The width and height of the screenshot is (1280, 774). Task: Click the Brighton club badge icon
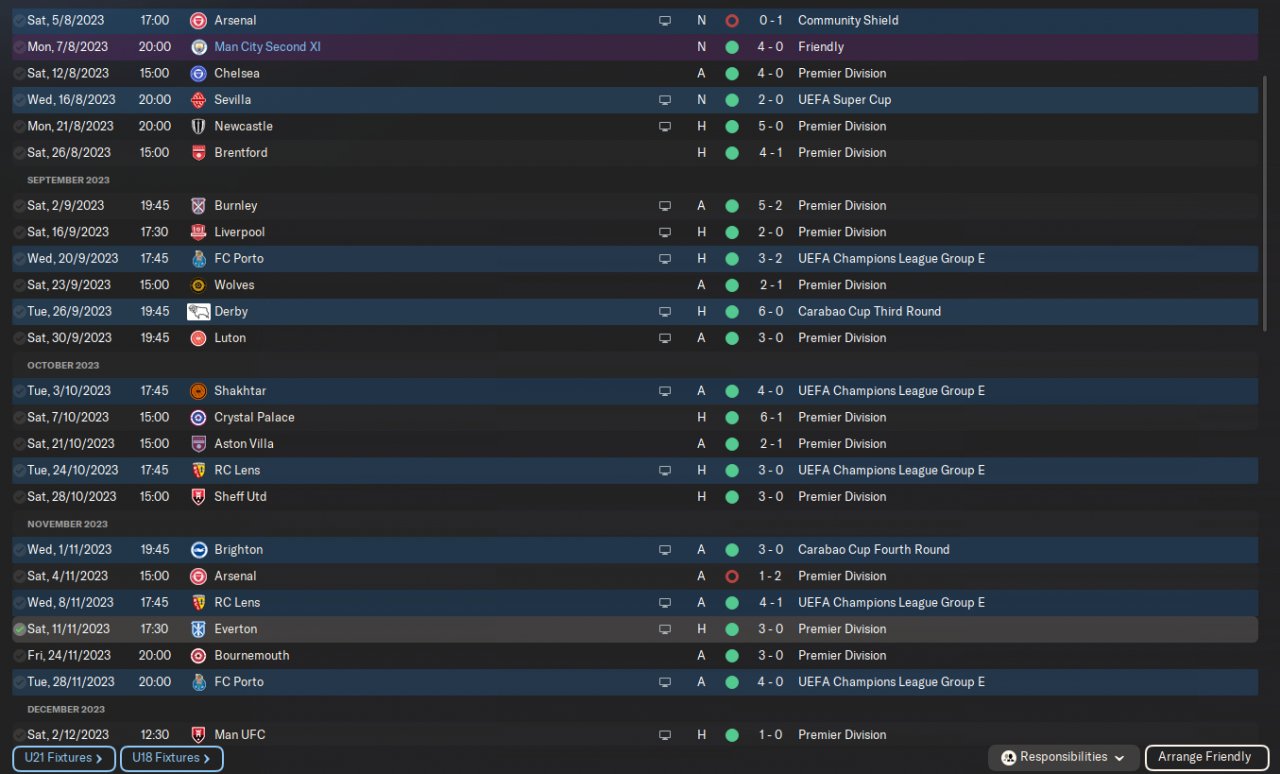(x=198, y=549)
